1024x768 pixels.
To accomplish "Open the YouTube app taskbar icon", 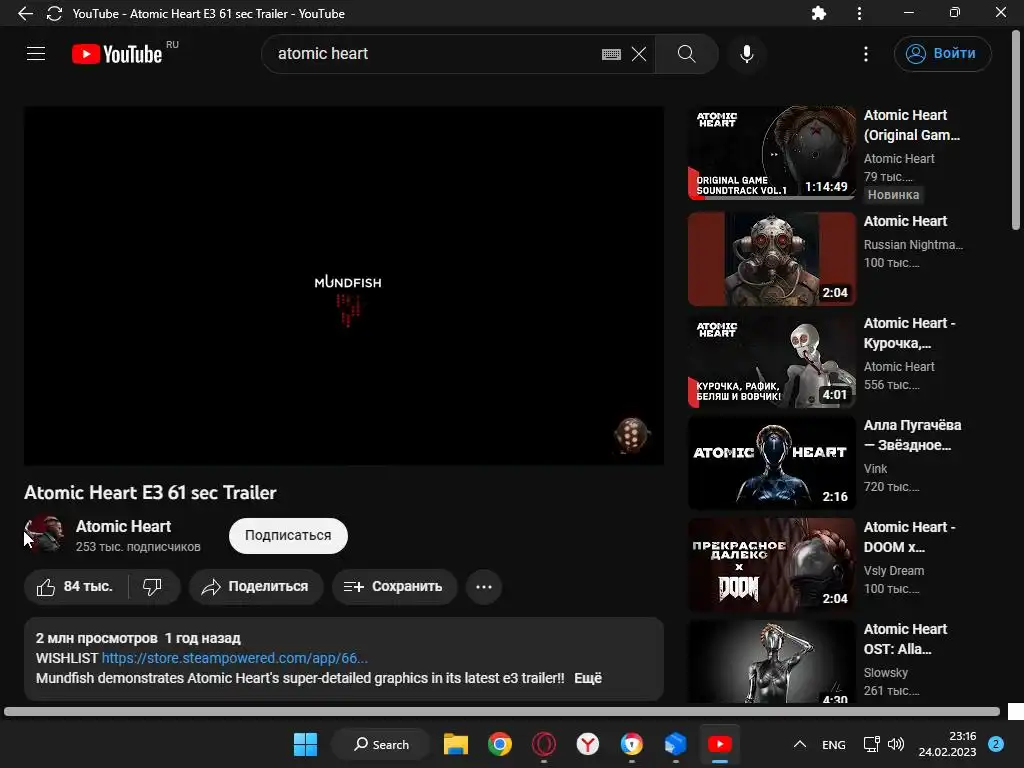I will (x=720, y=744).
